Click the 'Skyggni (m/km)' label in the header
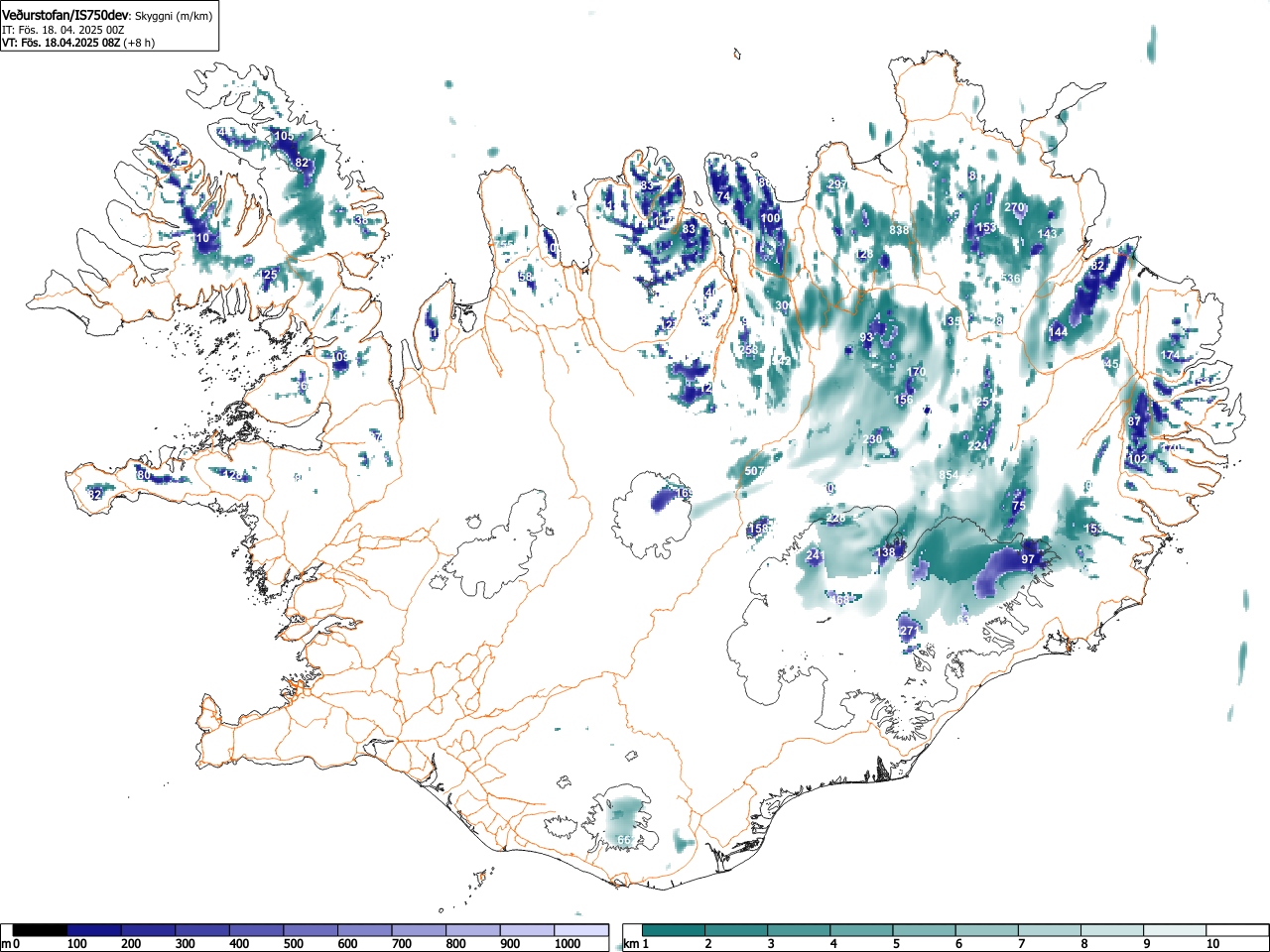This screenshot has width=1270, height=952. pos(173,16)
